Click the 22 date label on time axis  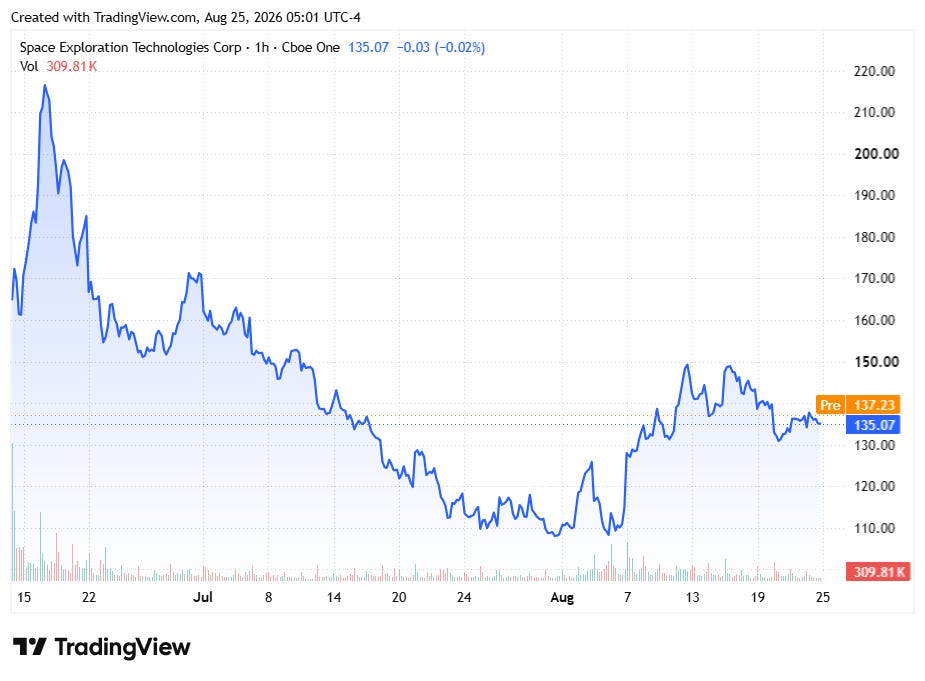[88, 597]
